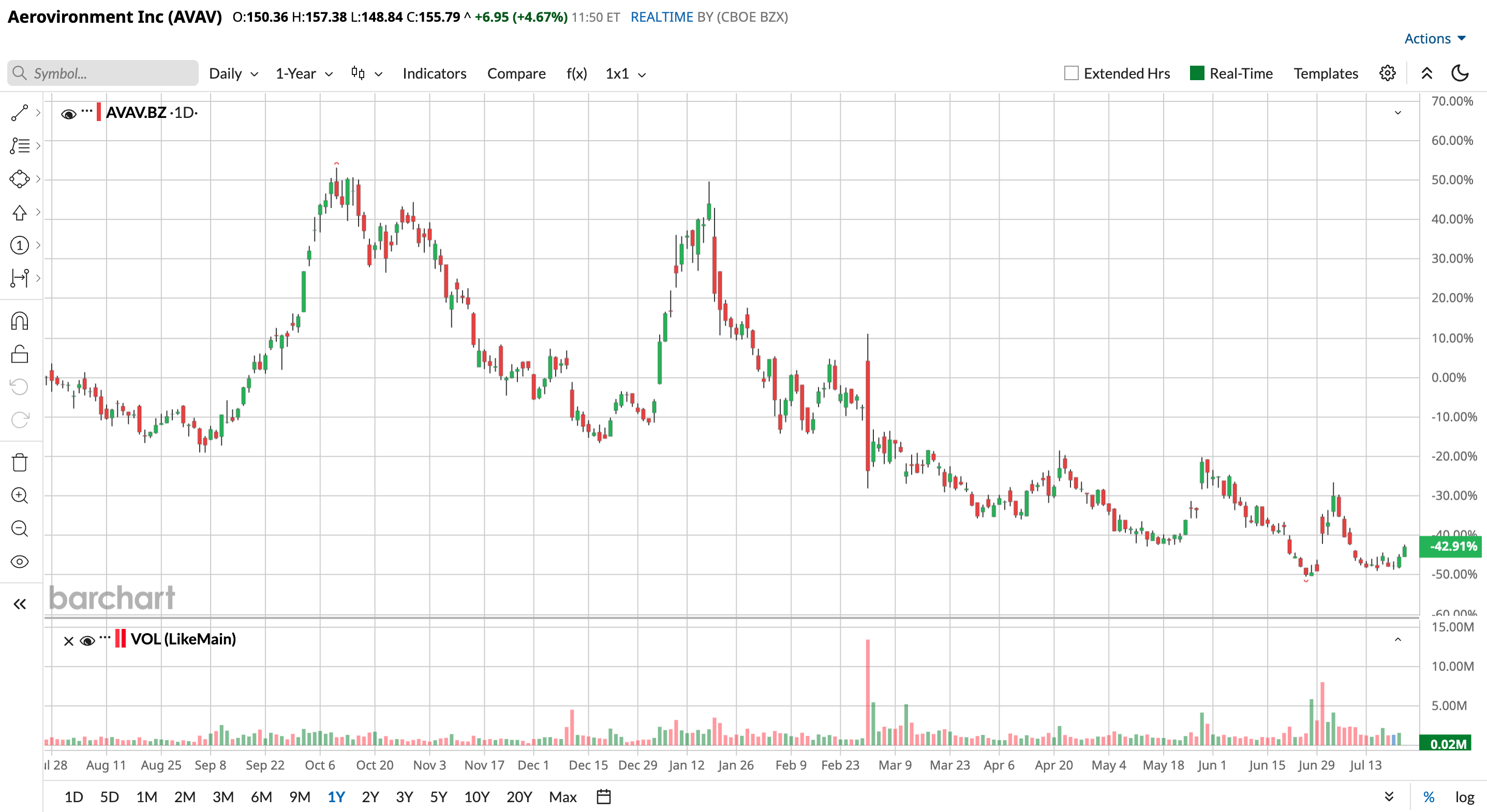The image size is (1487, 812).
Task: Open the Fibonacci list tool
Action: [20, 145]
